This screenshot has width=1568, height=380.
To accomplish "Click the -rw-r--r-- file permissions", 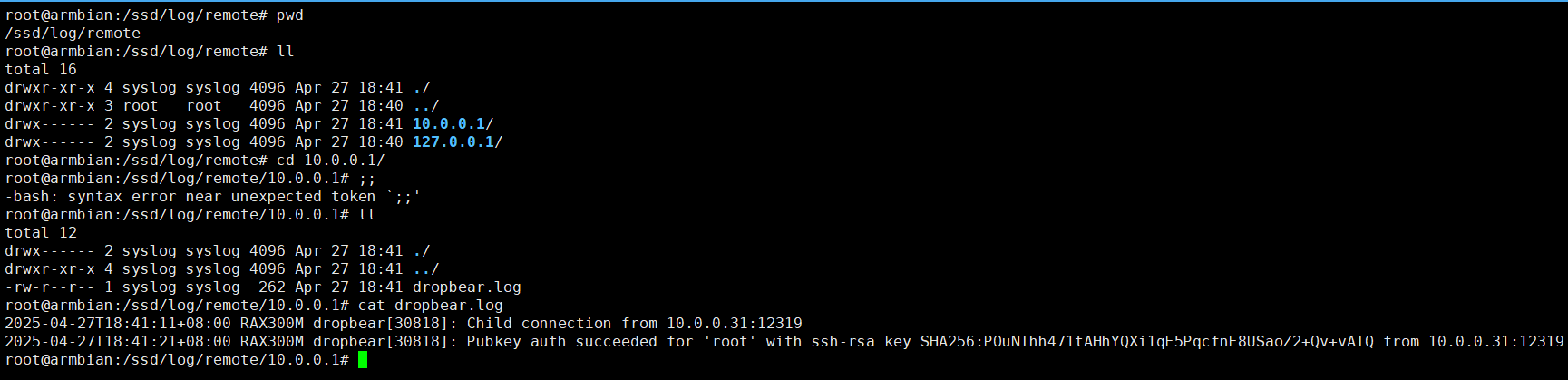I will tap(50, 287).
